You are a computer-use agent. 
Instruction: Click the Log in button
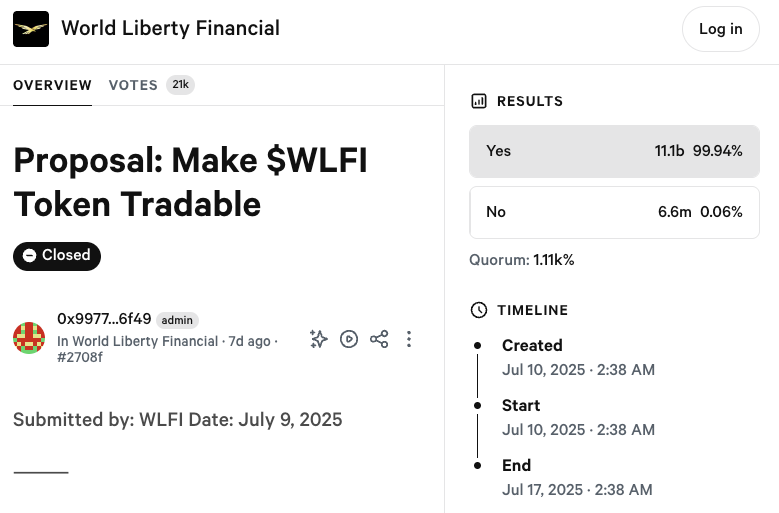click(720, 29)
